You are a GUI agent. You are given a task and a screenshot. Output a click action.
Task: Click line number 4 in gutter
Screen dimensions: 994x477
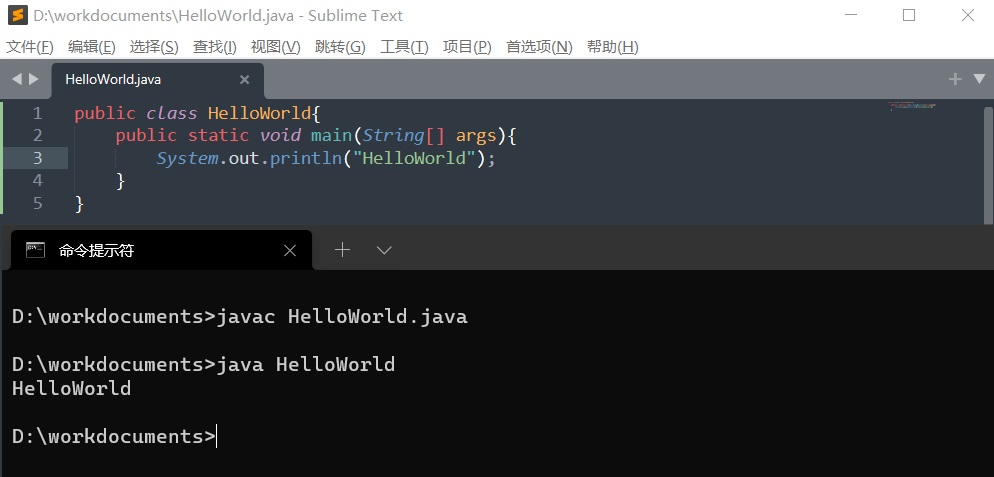coord(37,181)
